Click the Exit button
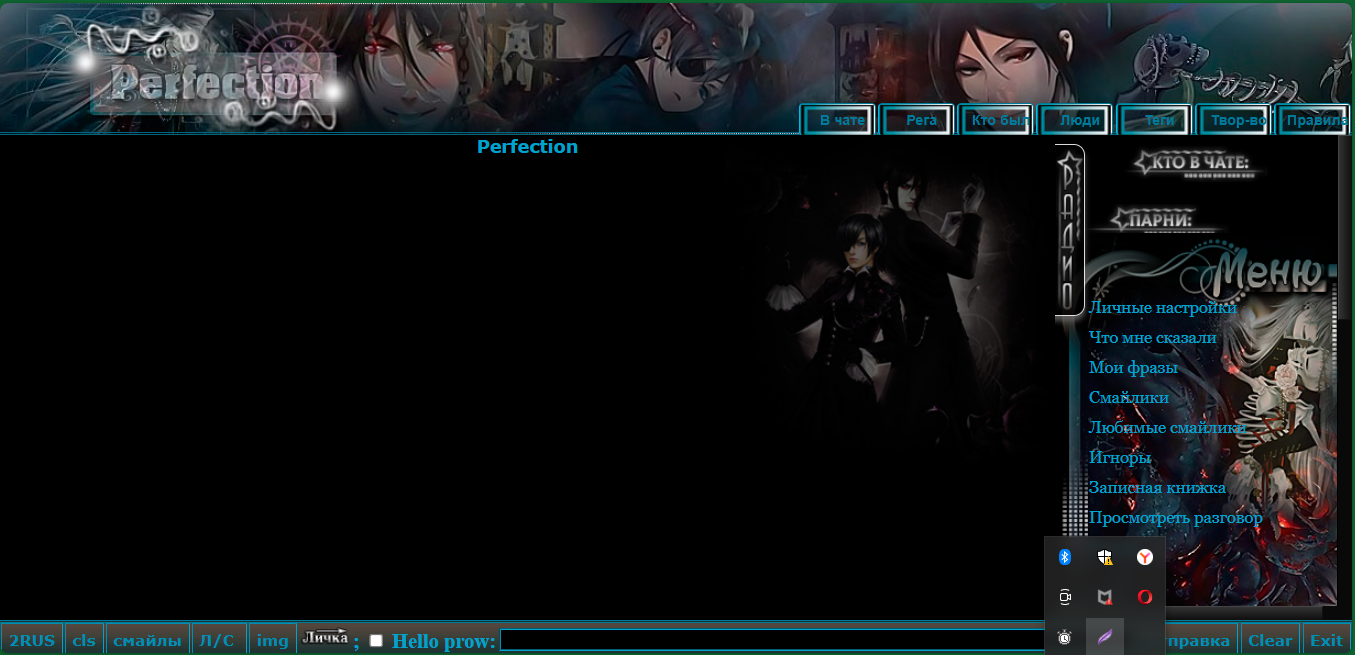 click(x=1326, y=640)
